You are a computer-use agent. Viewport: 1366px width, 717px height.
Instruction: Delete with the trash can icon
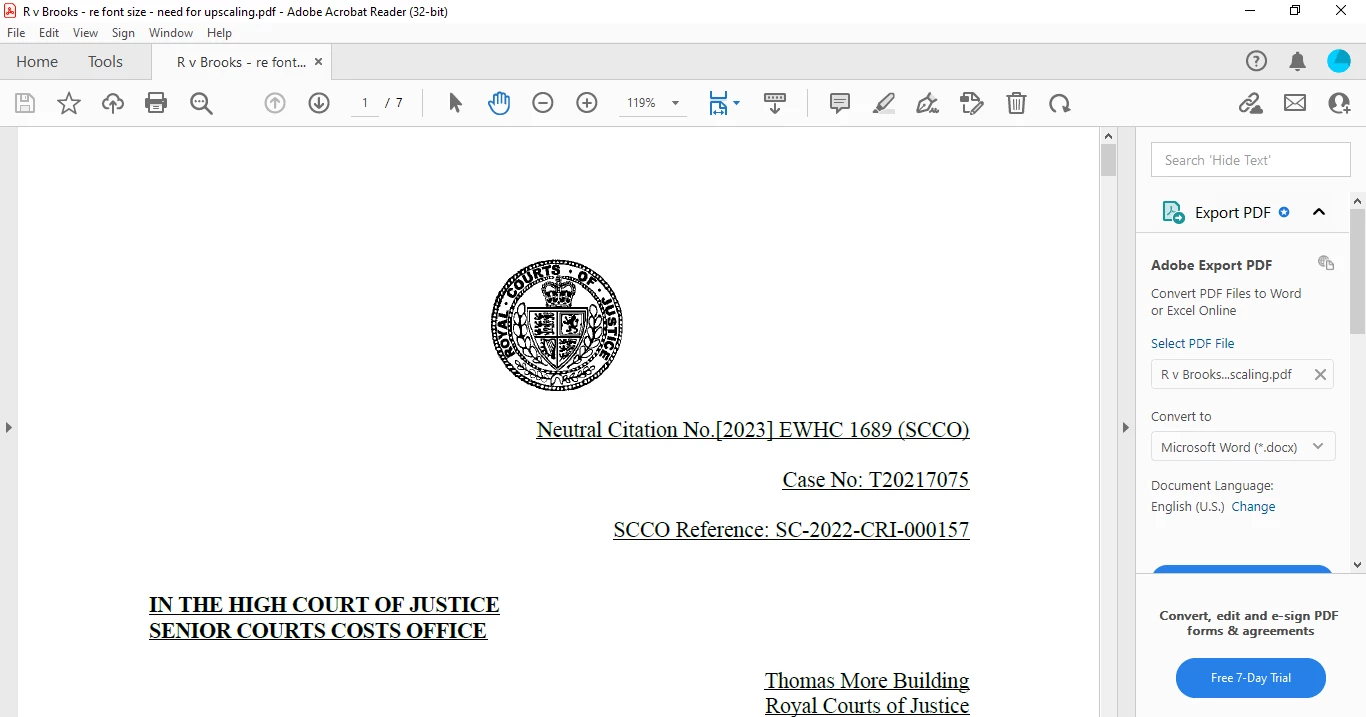click(x=1016, y=103)
